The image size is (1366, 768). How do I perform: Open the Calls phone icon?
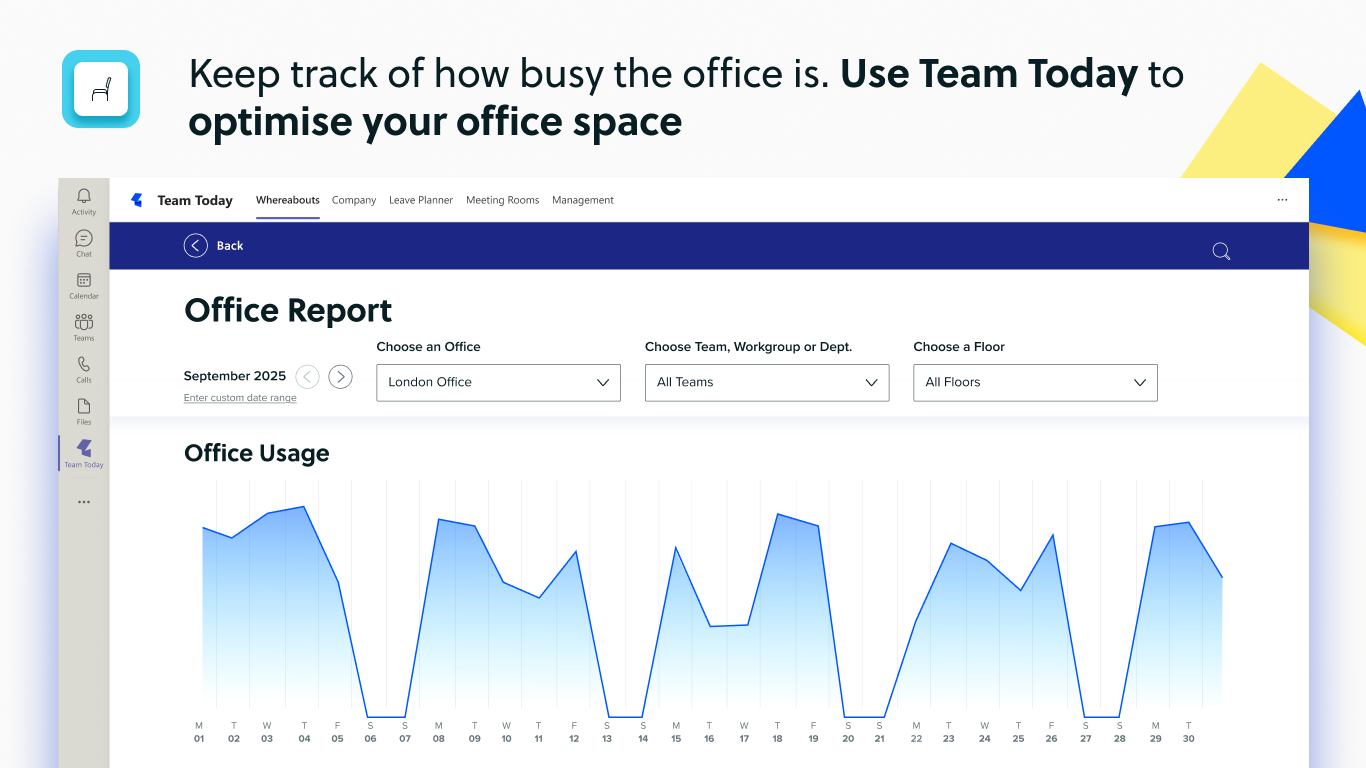tap(84, 364)
